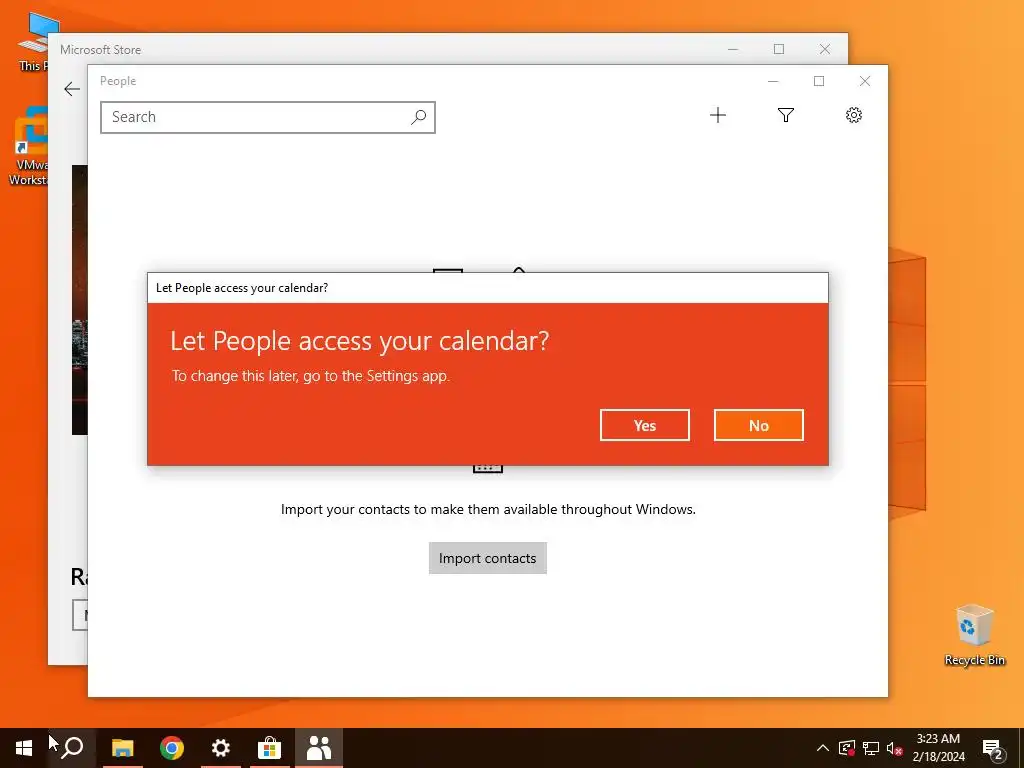
Task: Select the Recycle Bin desktop icon
Action: [974, 635]
